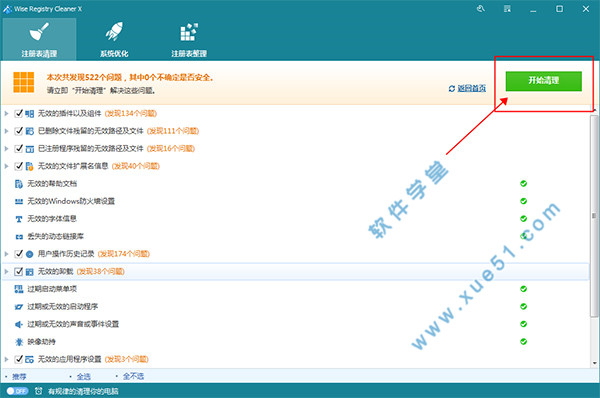Click the 无效的帮助文档 icon
This screenshot has width=600, height=398.
pyautogui.click(x=19, y=184)
